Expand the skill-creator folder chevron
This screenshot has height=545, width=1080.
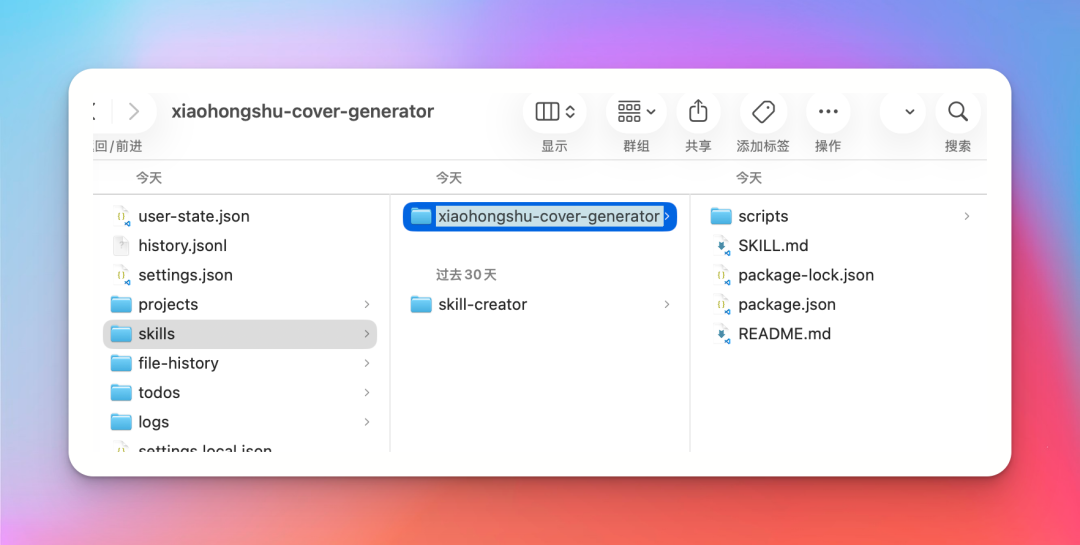(667, 305)
